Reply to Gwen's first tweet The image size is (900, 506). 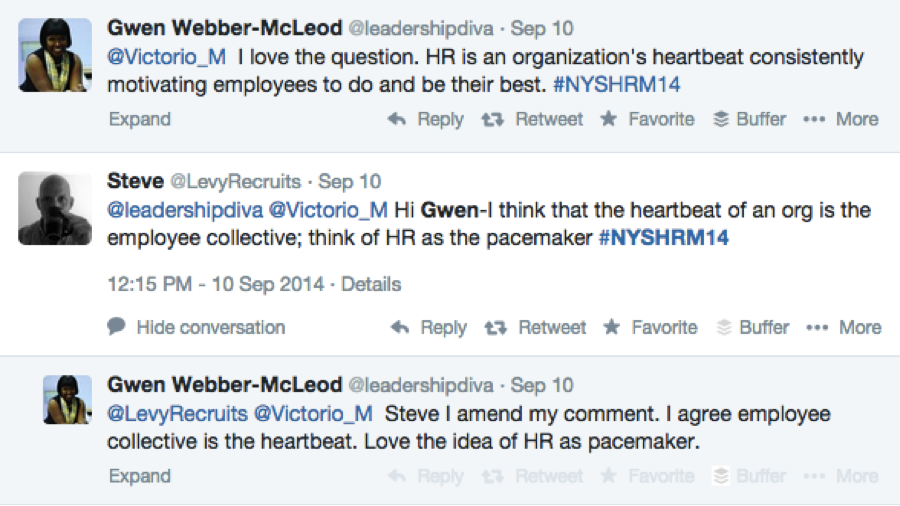click(x=426, y=119)
